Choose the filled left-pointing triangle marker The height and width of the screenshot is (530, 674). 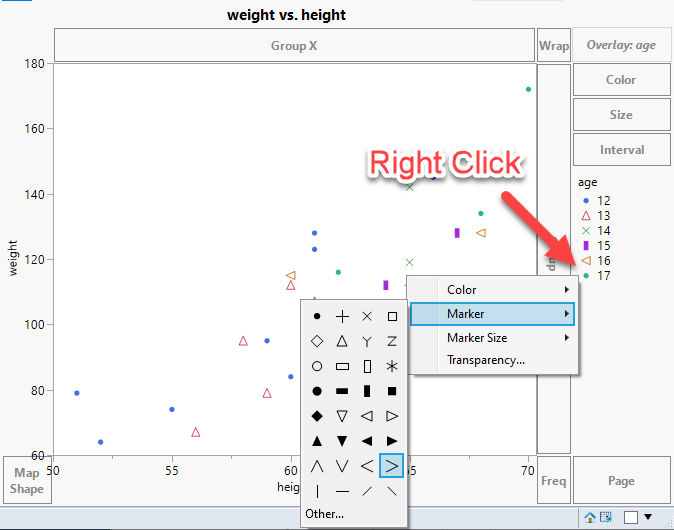tap(367, 441)
